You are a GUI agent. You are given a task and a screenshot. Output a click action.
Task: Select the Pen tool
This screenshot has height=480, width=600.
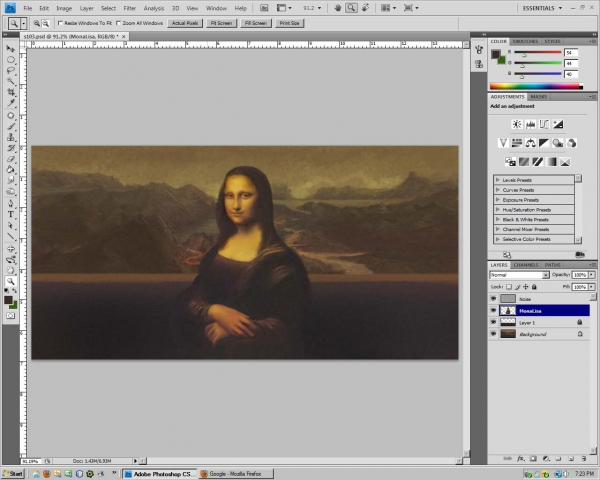tap(10, 203)
